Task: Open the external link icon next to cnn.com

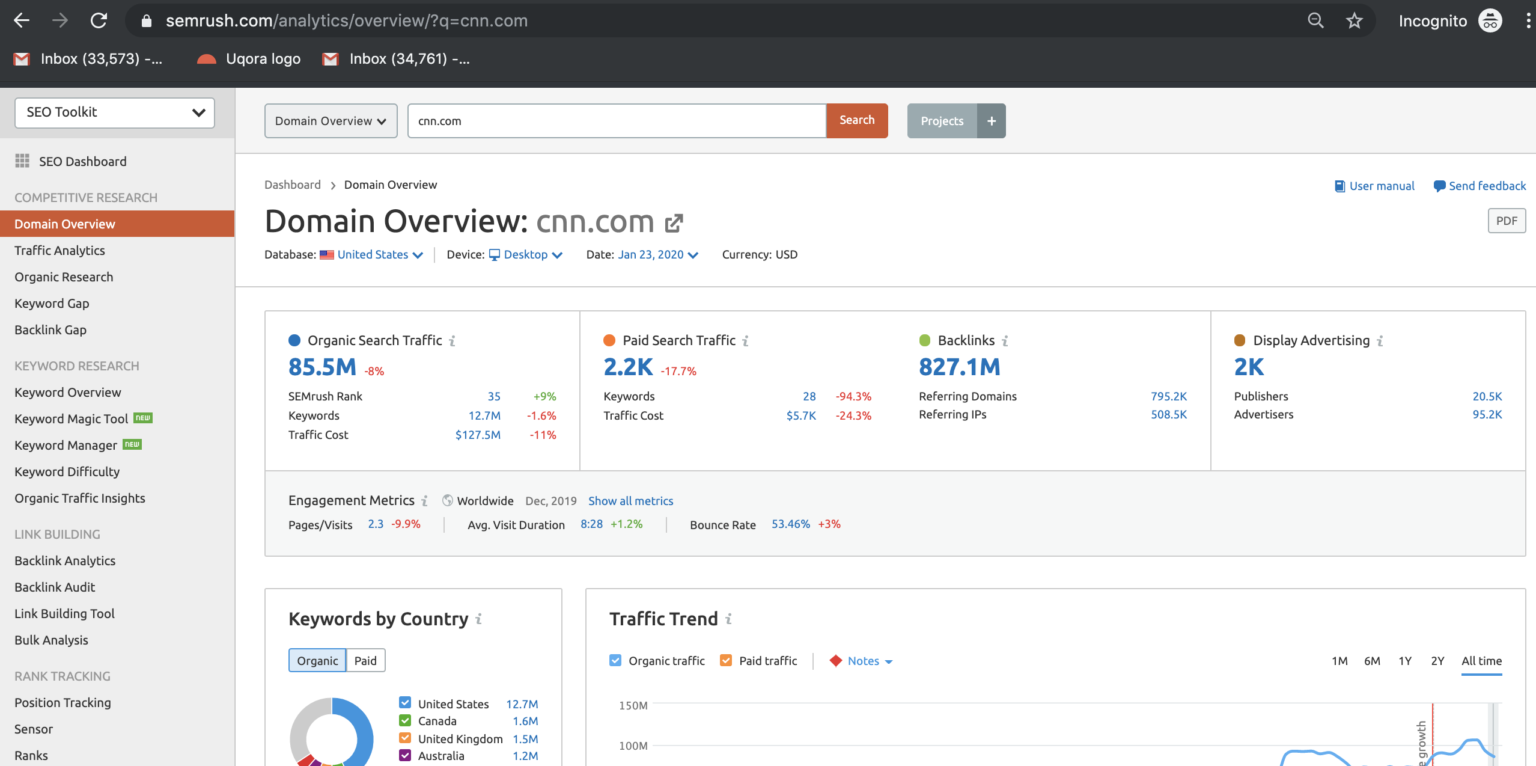Action: click(x=674, y=223)
